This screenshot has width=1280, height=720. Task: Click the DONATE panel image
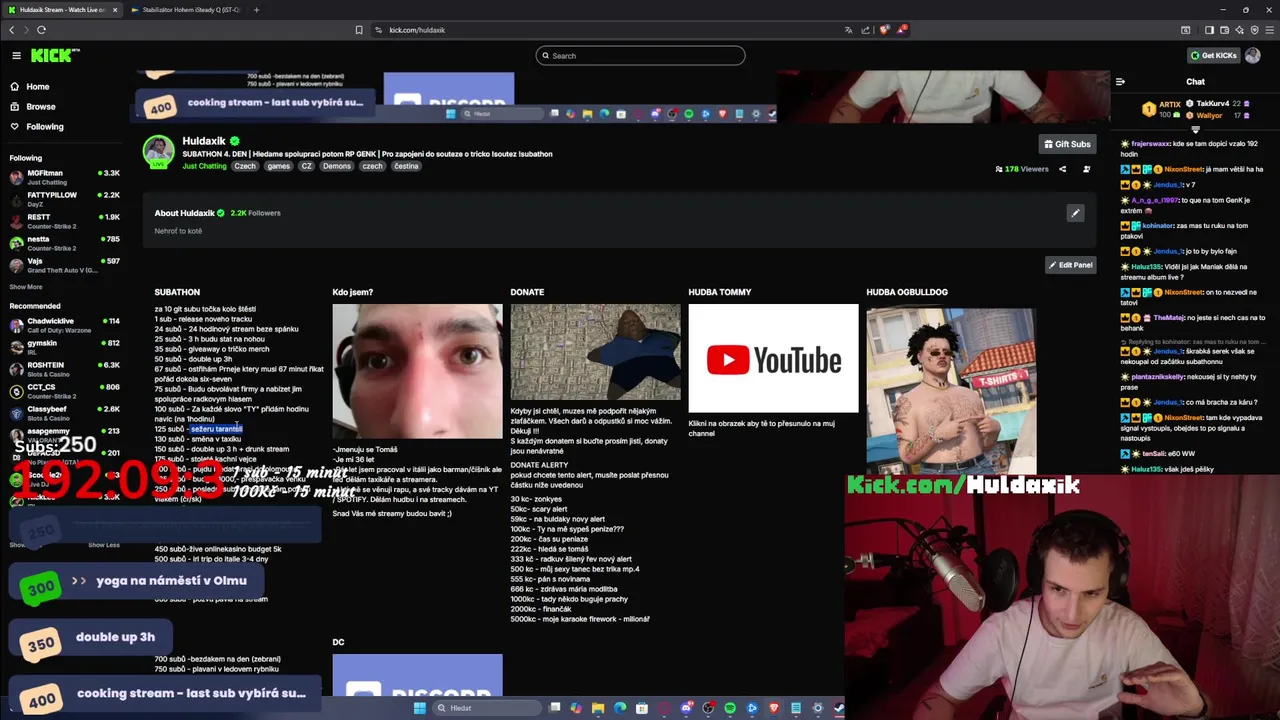pos(595,352)
